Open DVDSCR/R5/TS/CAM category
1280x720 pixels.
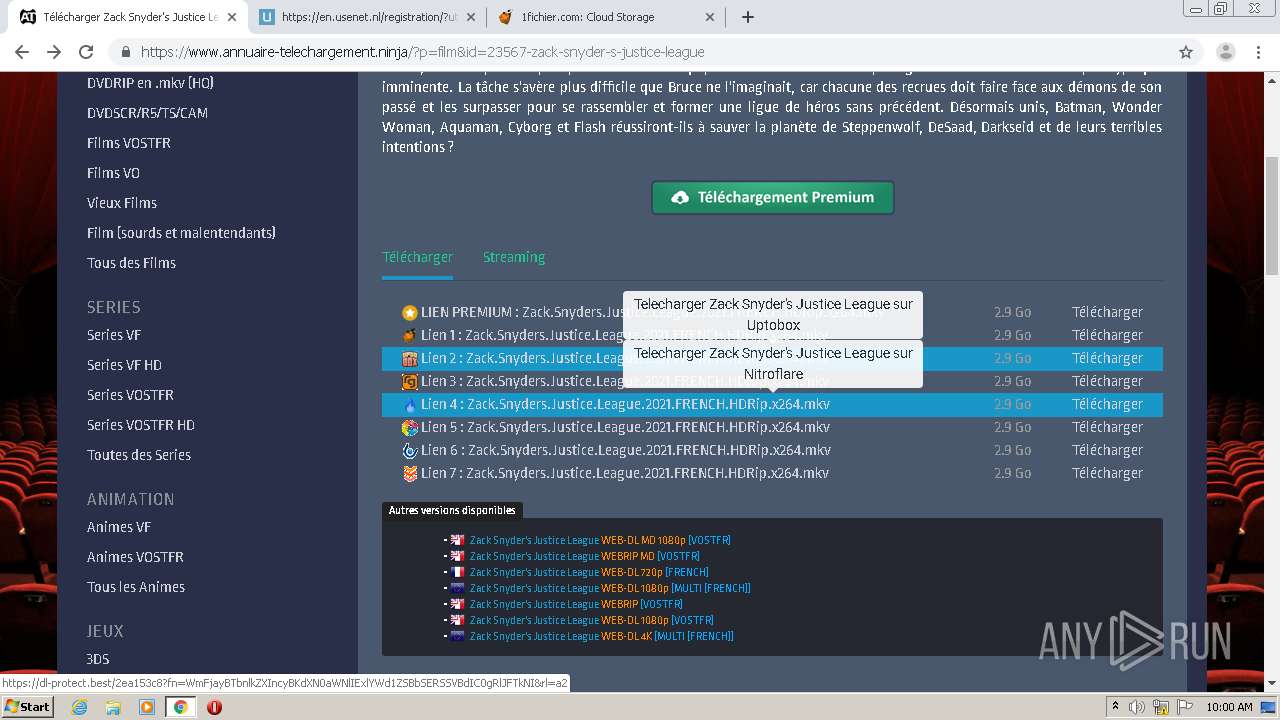point(147,113)
